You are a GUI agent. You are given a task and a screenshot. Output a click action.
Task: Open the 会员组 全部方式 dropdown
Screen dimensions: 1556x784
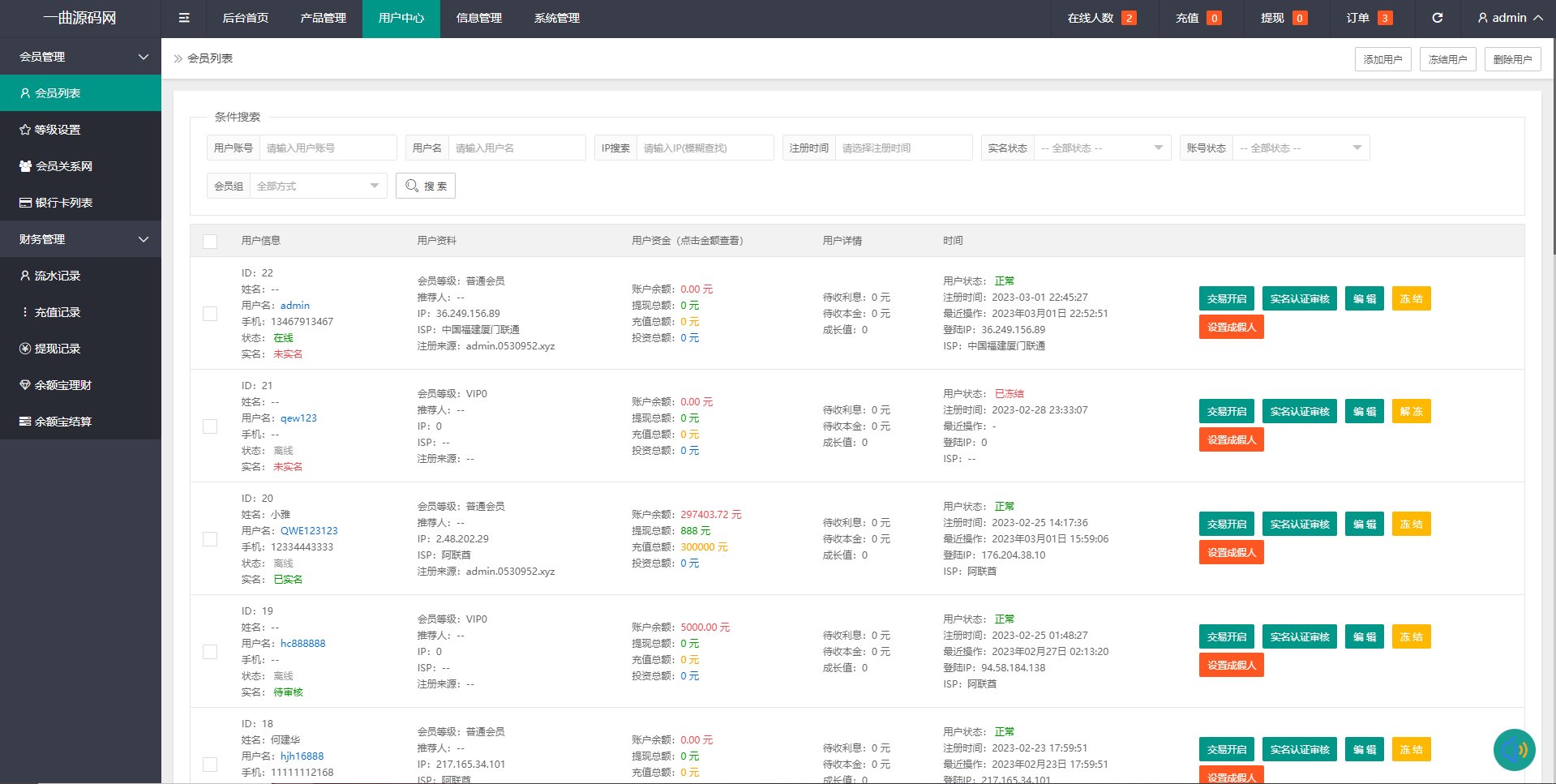pos(318,185)
